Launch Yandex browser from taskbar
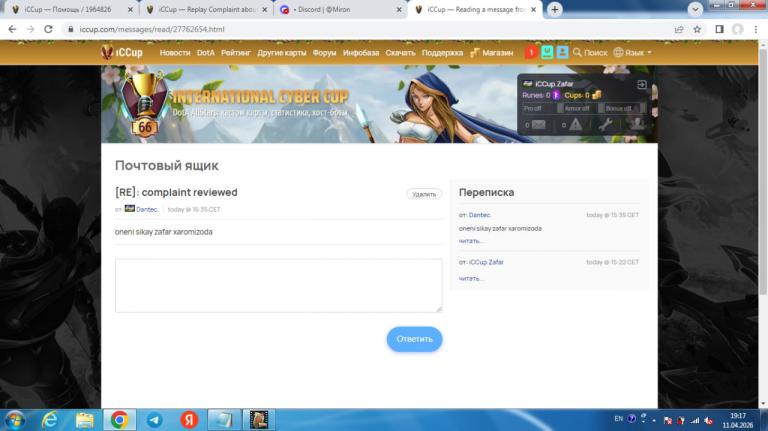Image resolution: width=768 pixels, height=431 pixels. [x=189, y=420]
